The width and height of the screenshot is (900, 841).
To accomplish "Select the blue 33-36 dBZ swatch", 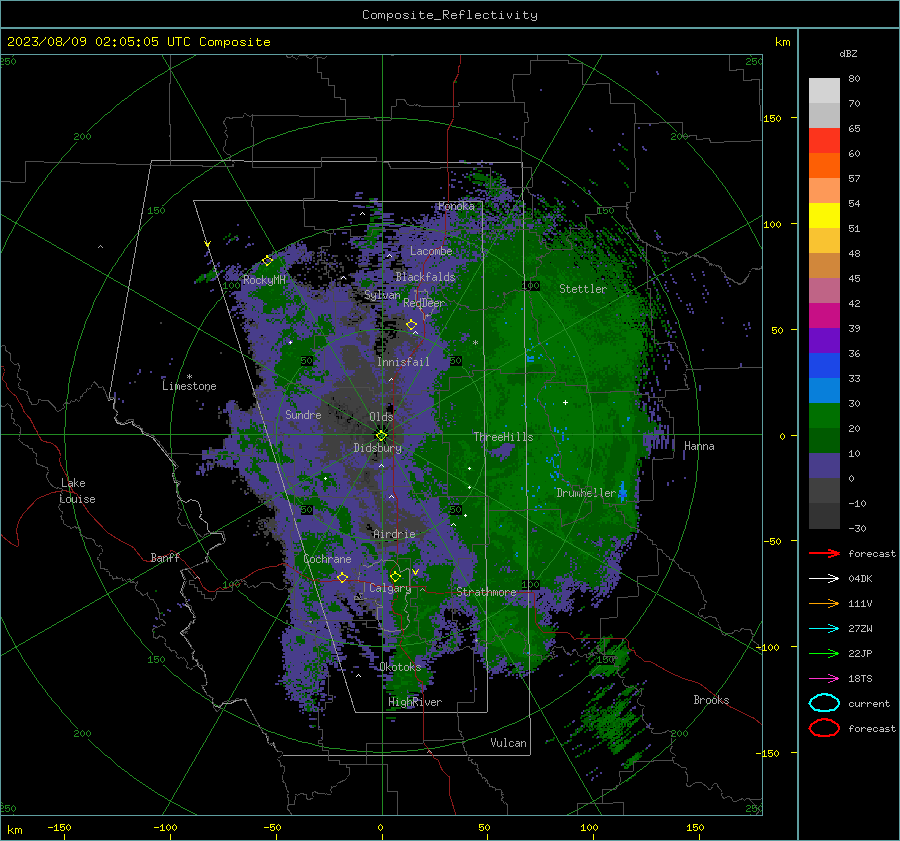I will (824, 366).
